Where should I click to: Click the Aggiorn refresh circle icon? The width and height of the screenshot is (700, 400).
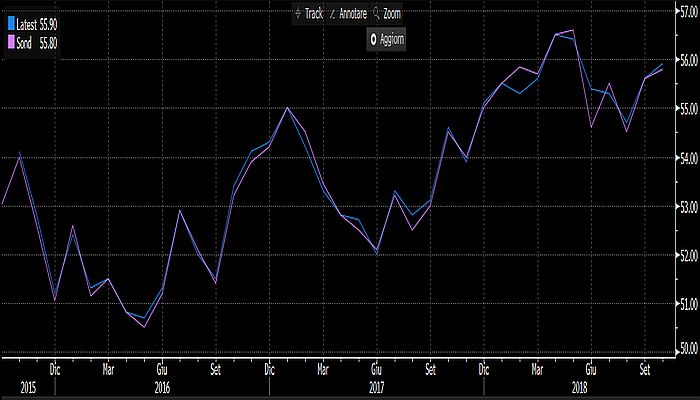pos(373,39)
